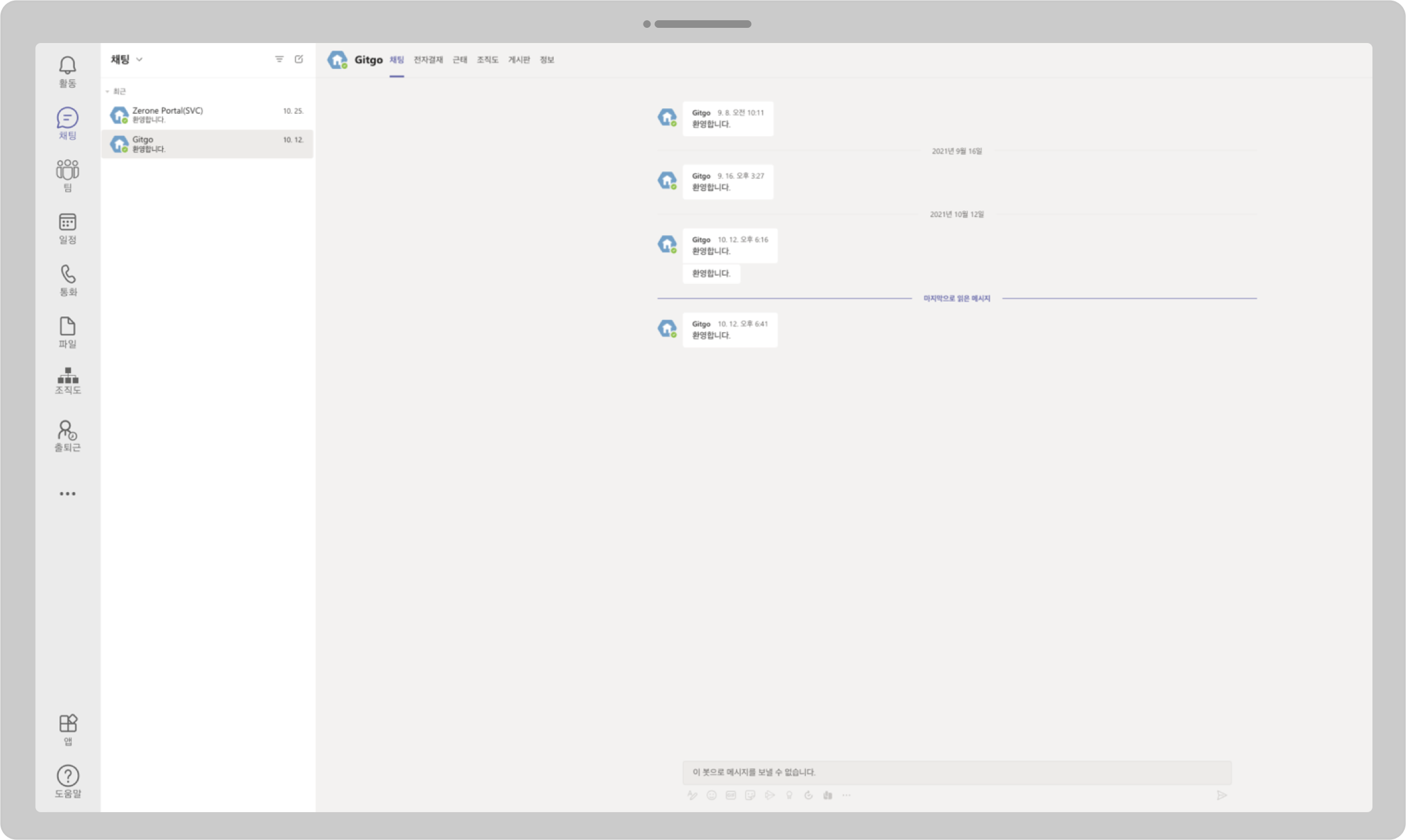
Task: Click the Gitgo message from 9. 8. 오전 10:11
Action: pos(728,118)
